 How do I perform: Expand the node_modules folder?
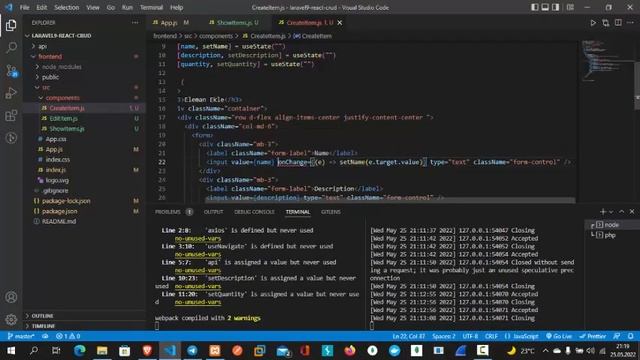pyautogui.click(x=62, y=67)
